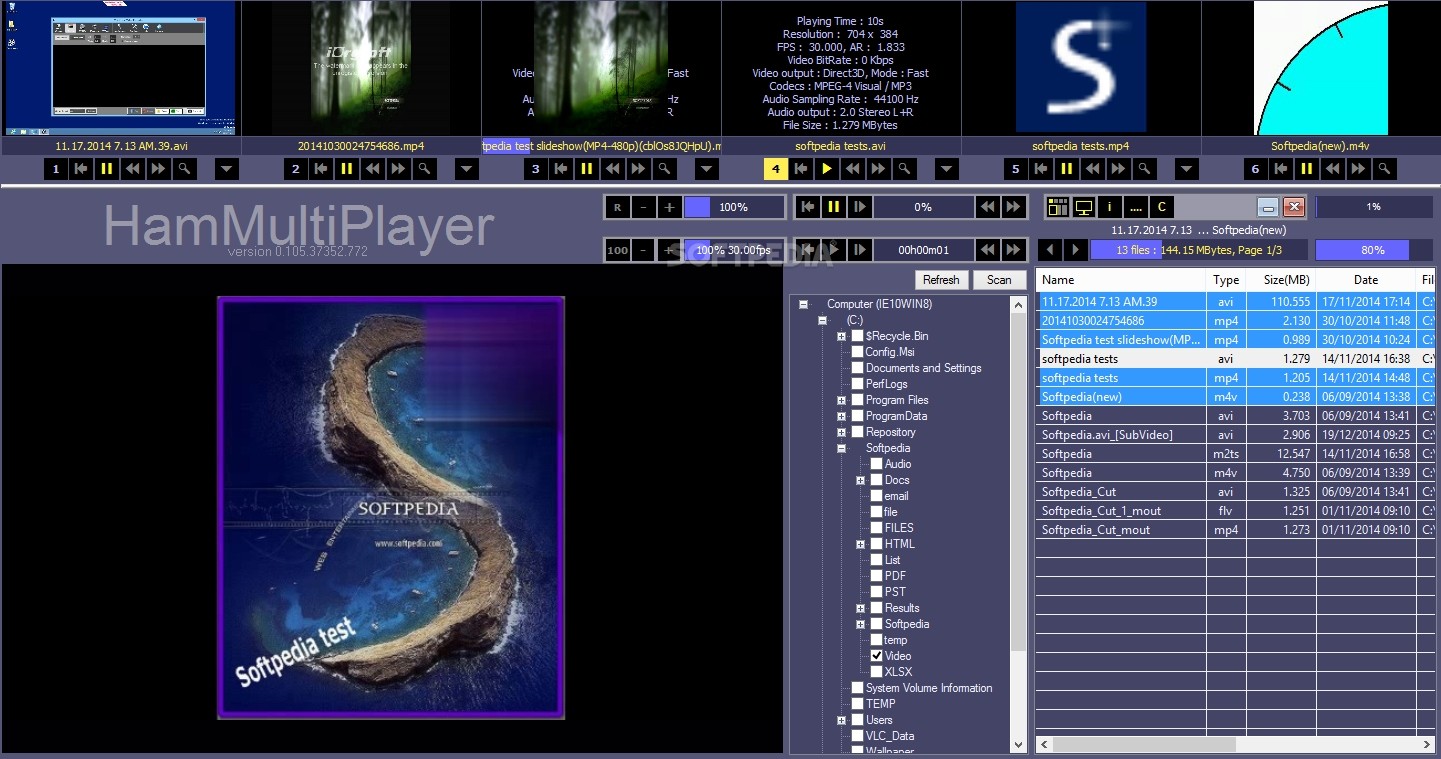Viewport: 1441px width, 759px height.
Task: Click the Softpedia(new).m4v video thumbnail
Action: pyautogui.click(x=1320, y=68)
